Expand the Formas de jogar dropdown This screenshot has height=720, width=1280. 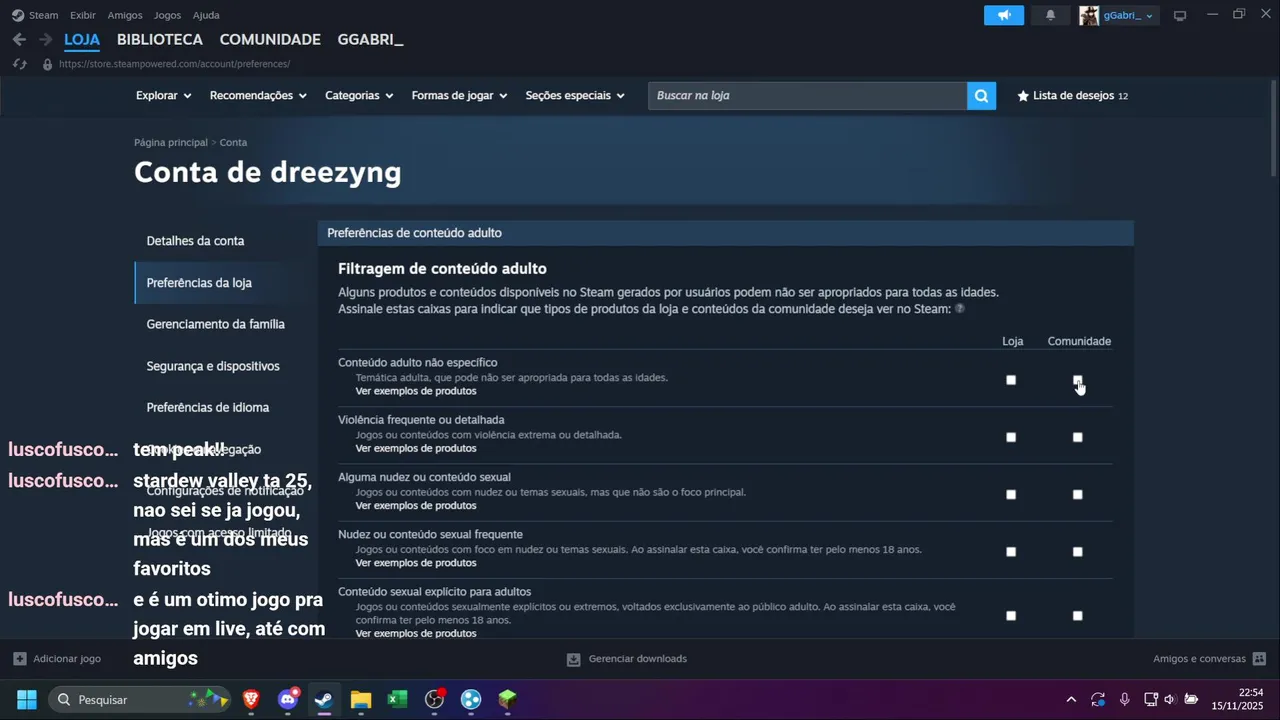tap(460, 96)
